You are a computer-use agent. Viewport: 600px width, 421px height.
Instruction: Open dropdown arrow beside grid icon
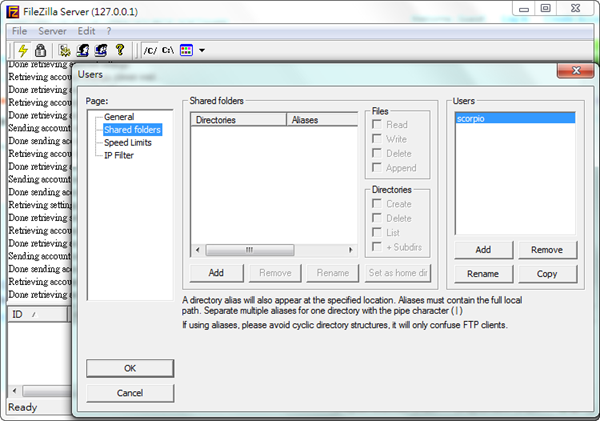click(201, 50)
